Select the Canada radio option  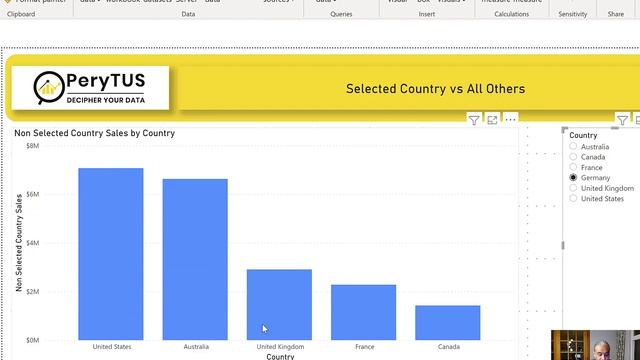(x=573, y=157)
